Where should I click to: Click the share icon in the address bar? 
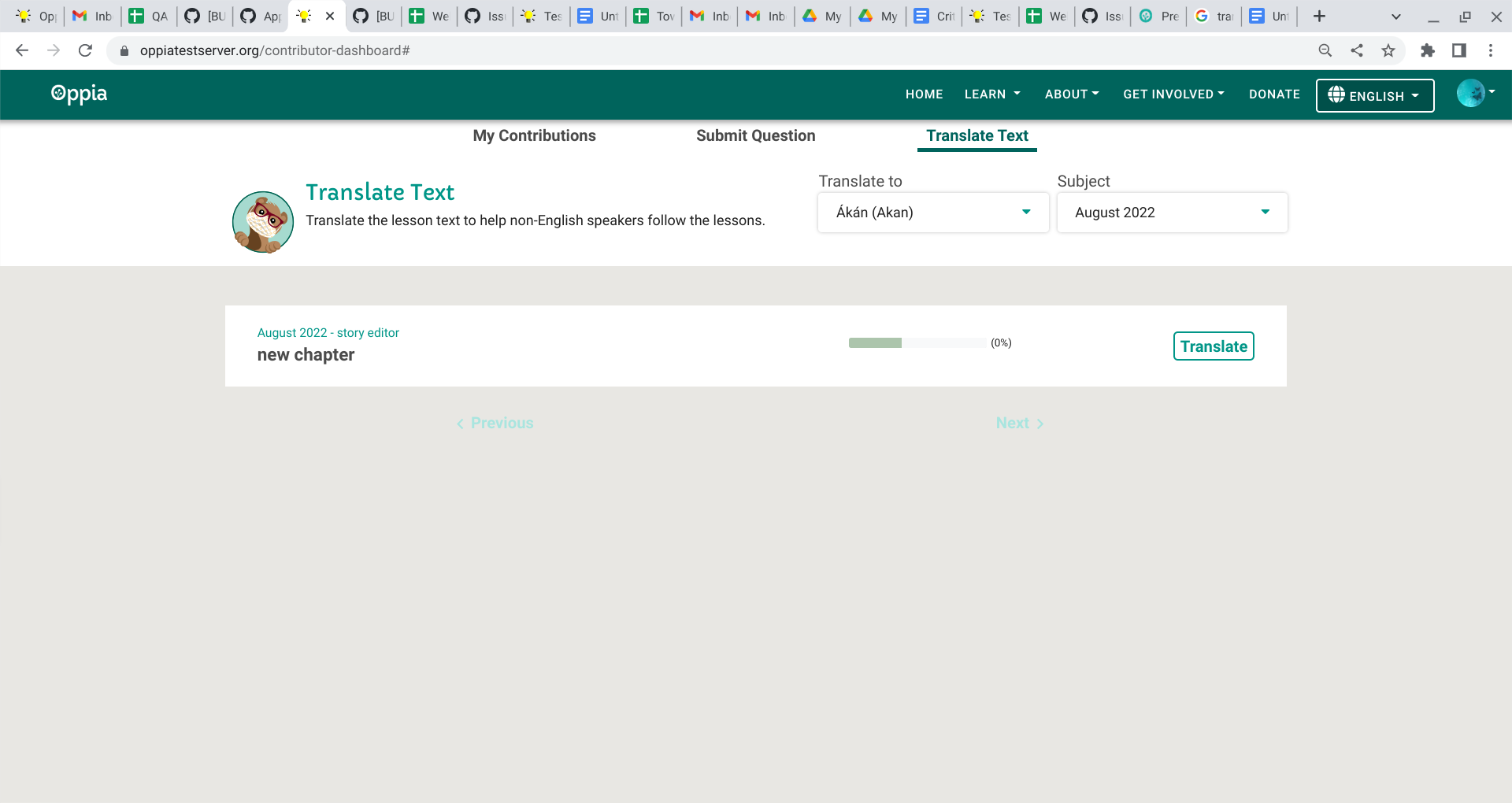[1357, 50]
